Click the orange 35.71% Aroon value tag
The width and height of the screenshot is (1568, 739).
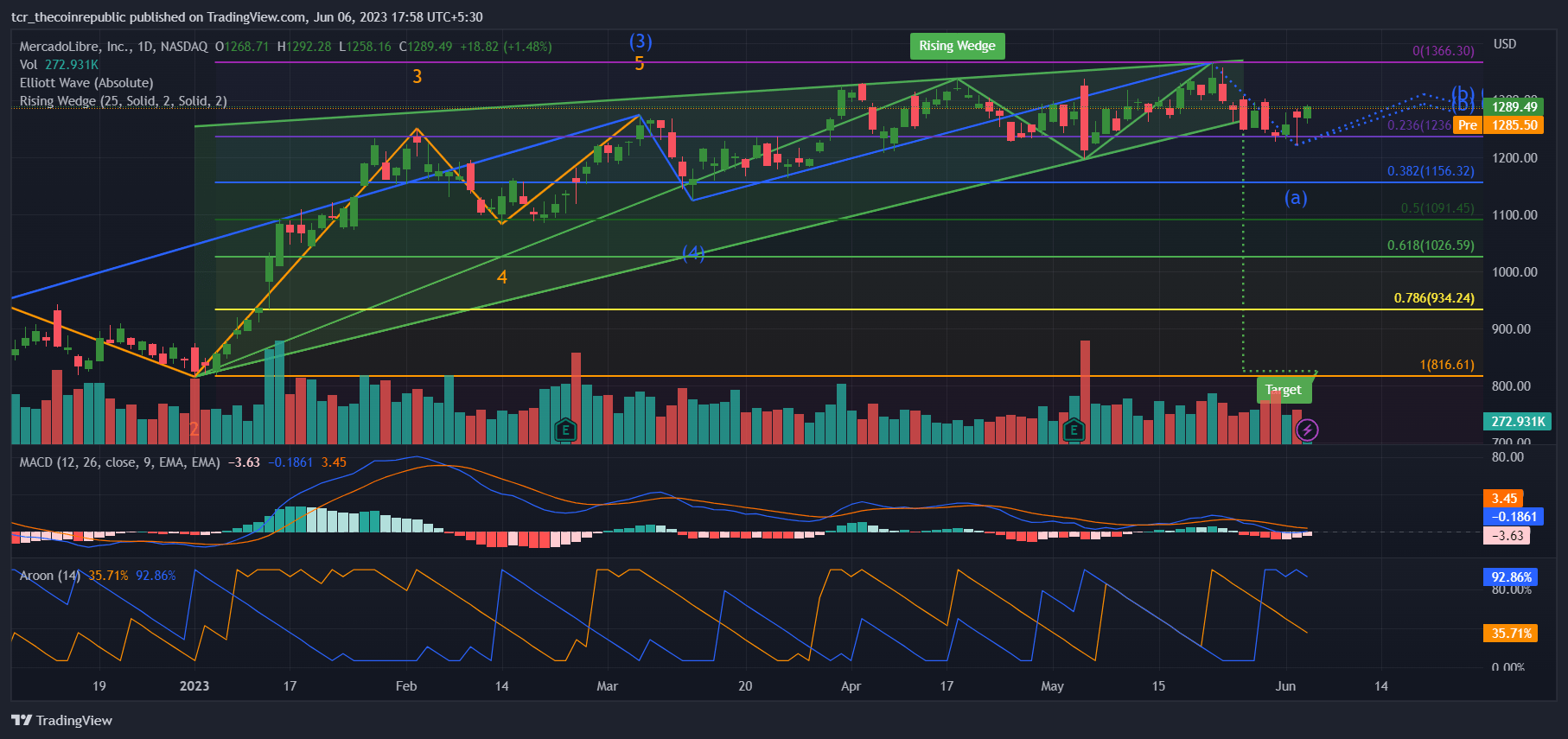(1510, 634)
